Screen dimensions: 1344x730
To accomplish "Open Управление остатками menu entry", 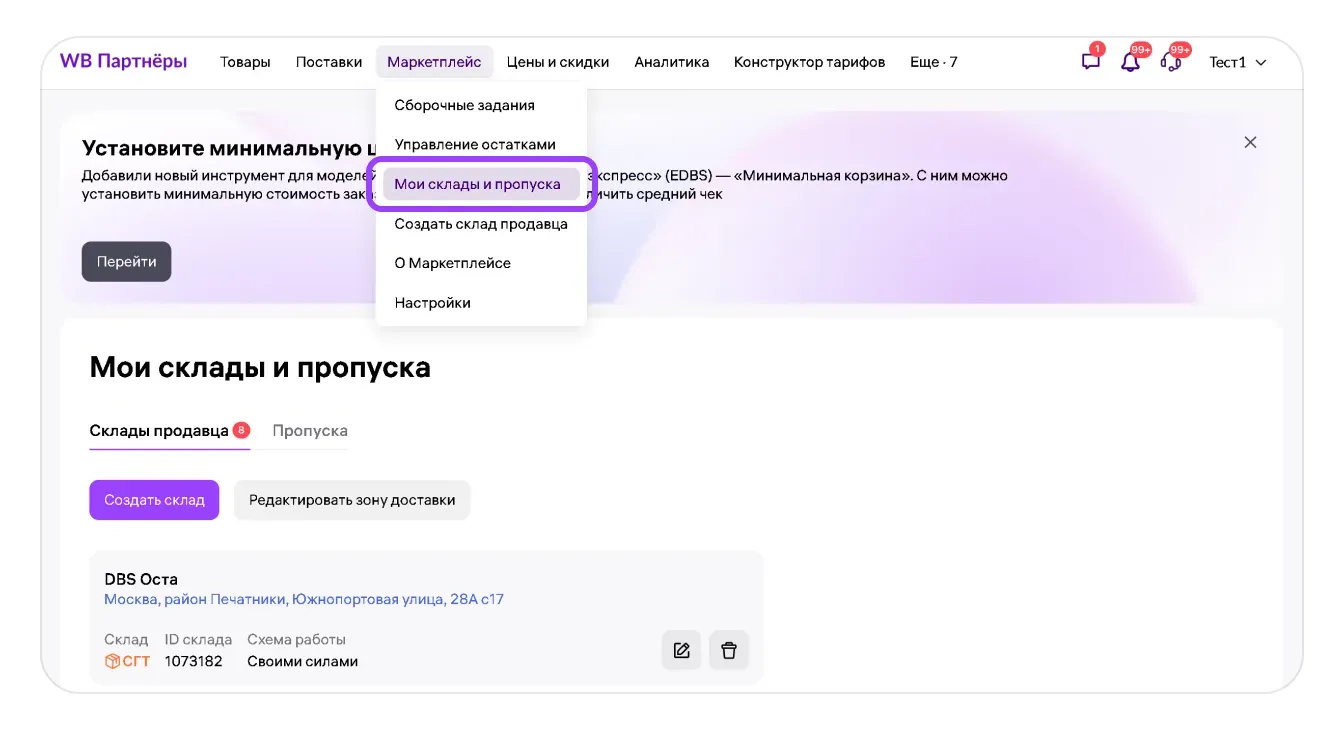I will tap(474, 144).
